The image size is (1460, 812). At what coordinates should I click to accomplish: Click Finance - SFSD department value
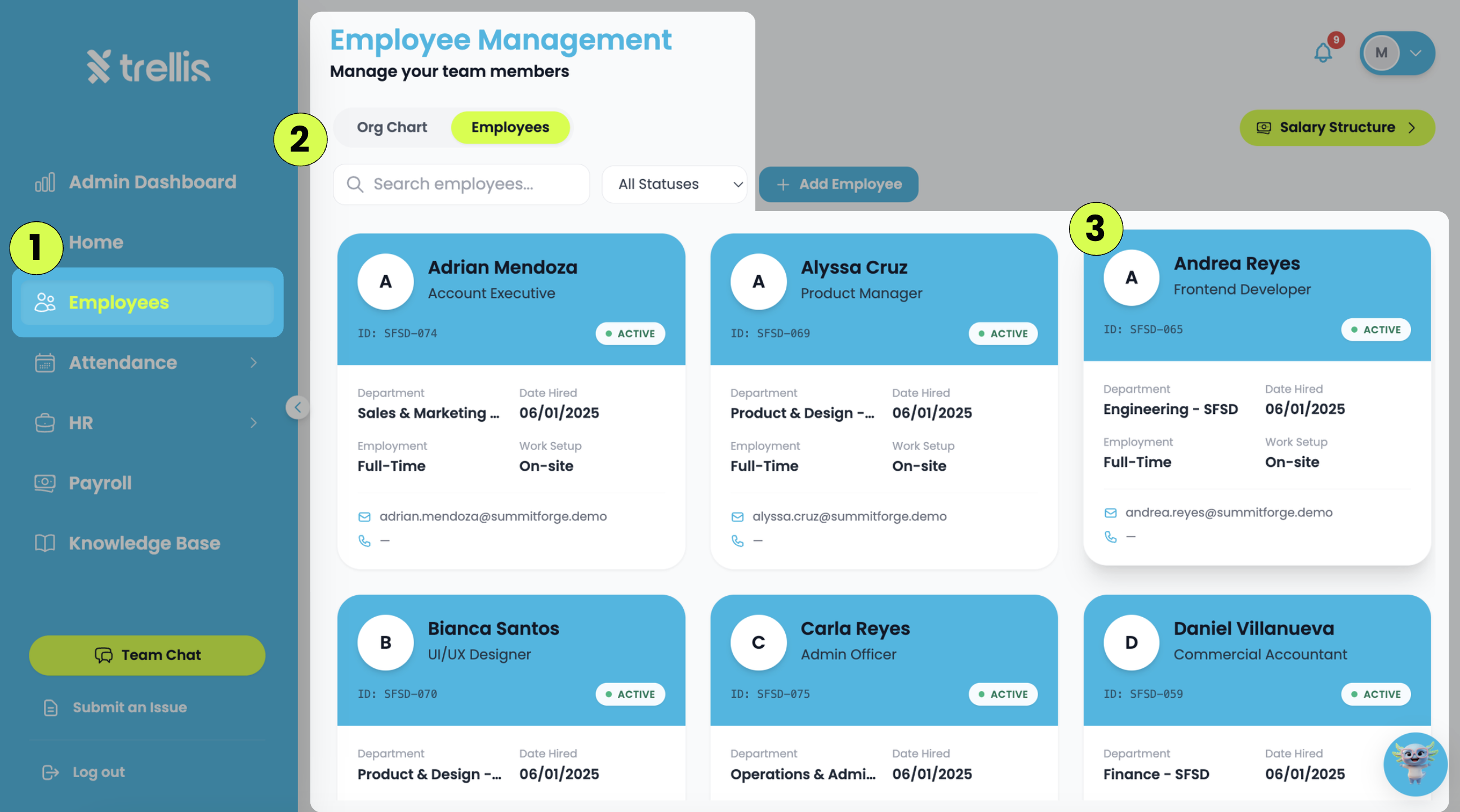1156,775
